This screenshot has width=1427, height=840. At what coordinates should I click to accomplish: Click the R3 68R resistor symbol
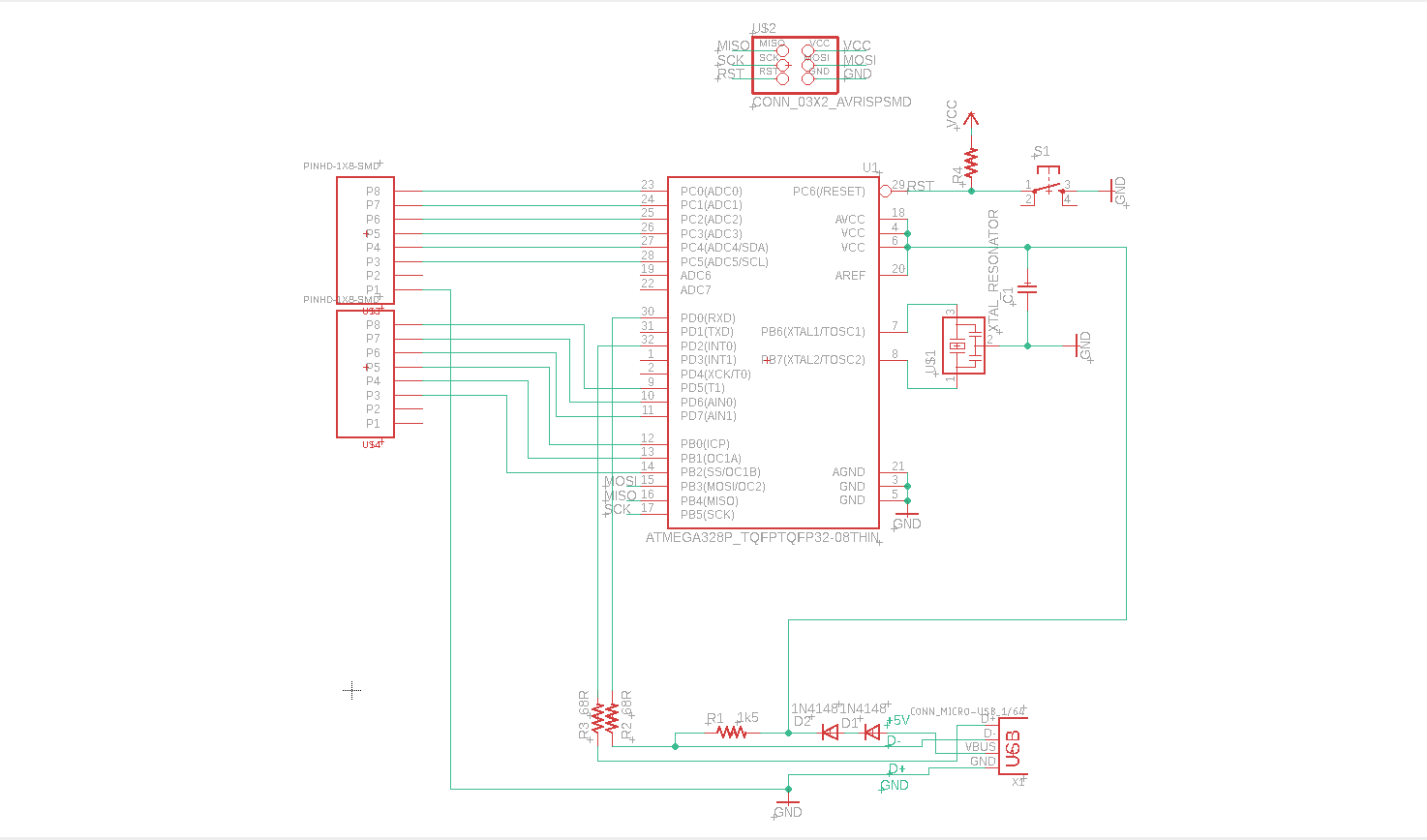598,718
